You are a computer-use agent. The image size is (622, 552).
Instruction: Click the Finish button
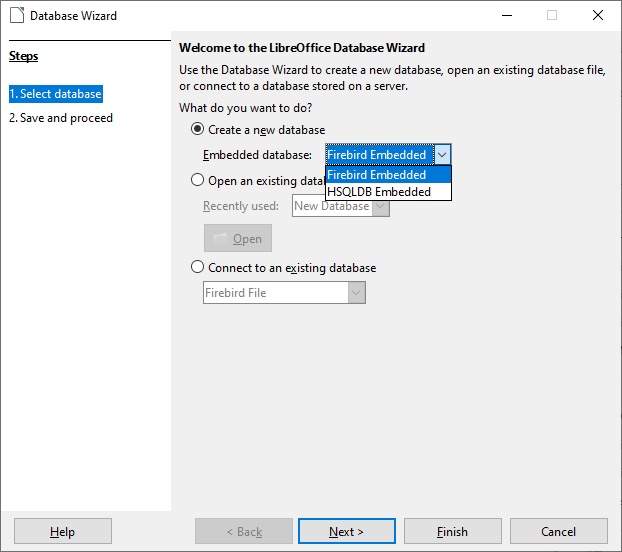click(x=453, y=531)
